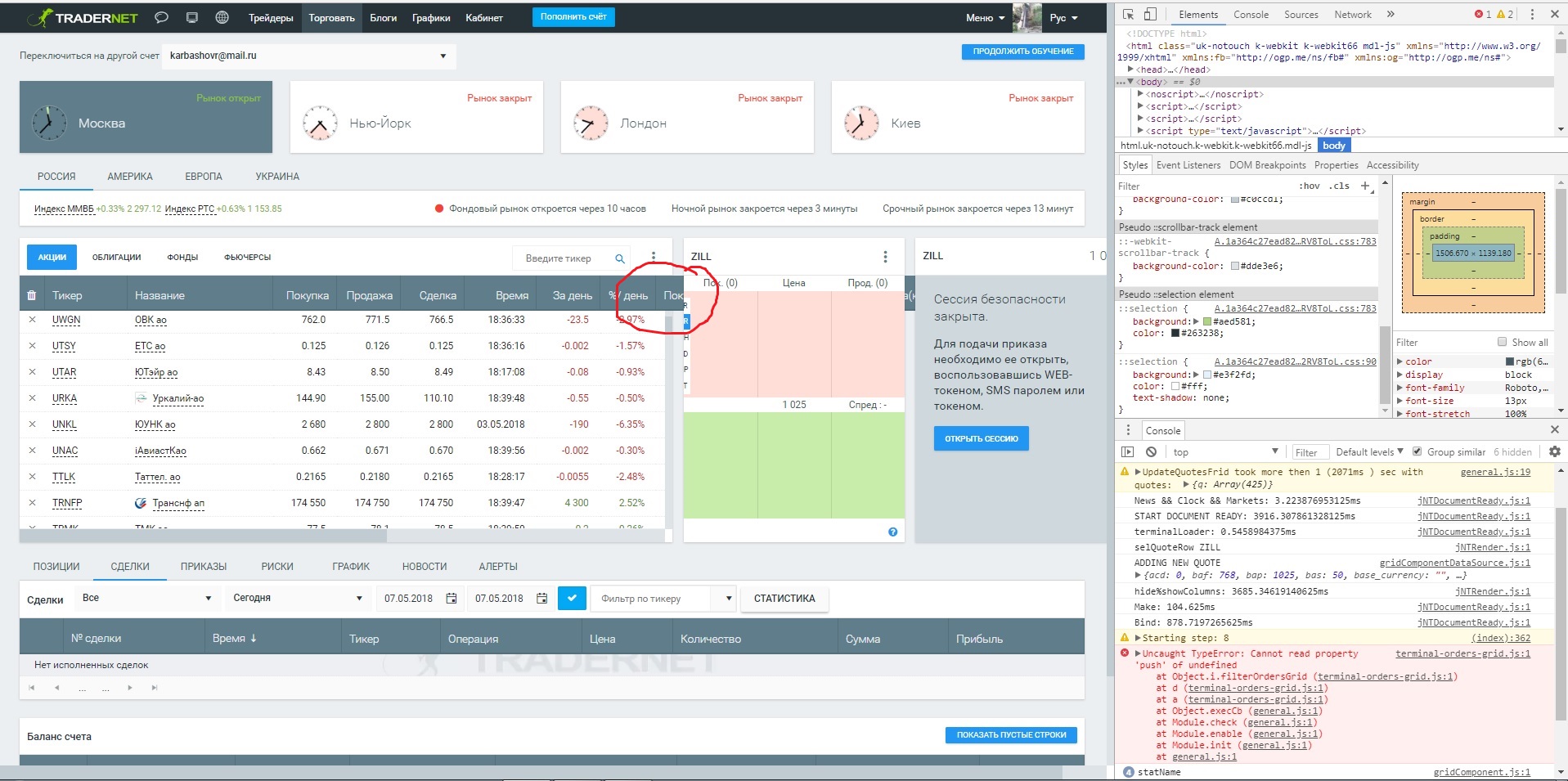Open the three-dot menu of the ZILL order book
The image size is (1568, 781).
(x=885, y=257)
